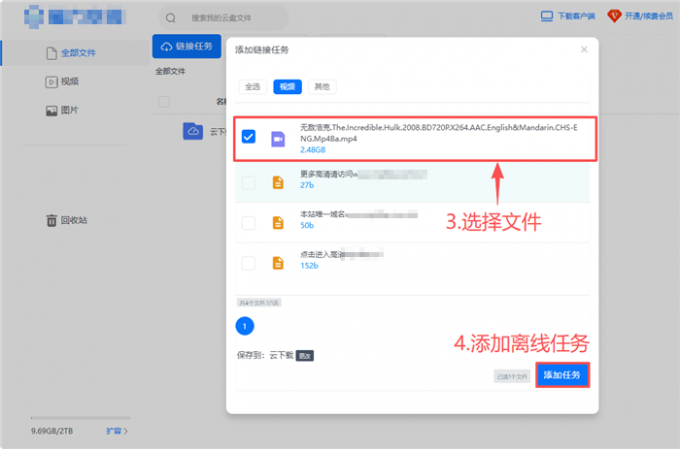This screenshot has width=680, height=449.
Task: Check the 50b text file checkbox
Action: (x=248, y=223)
